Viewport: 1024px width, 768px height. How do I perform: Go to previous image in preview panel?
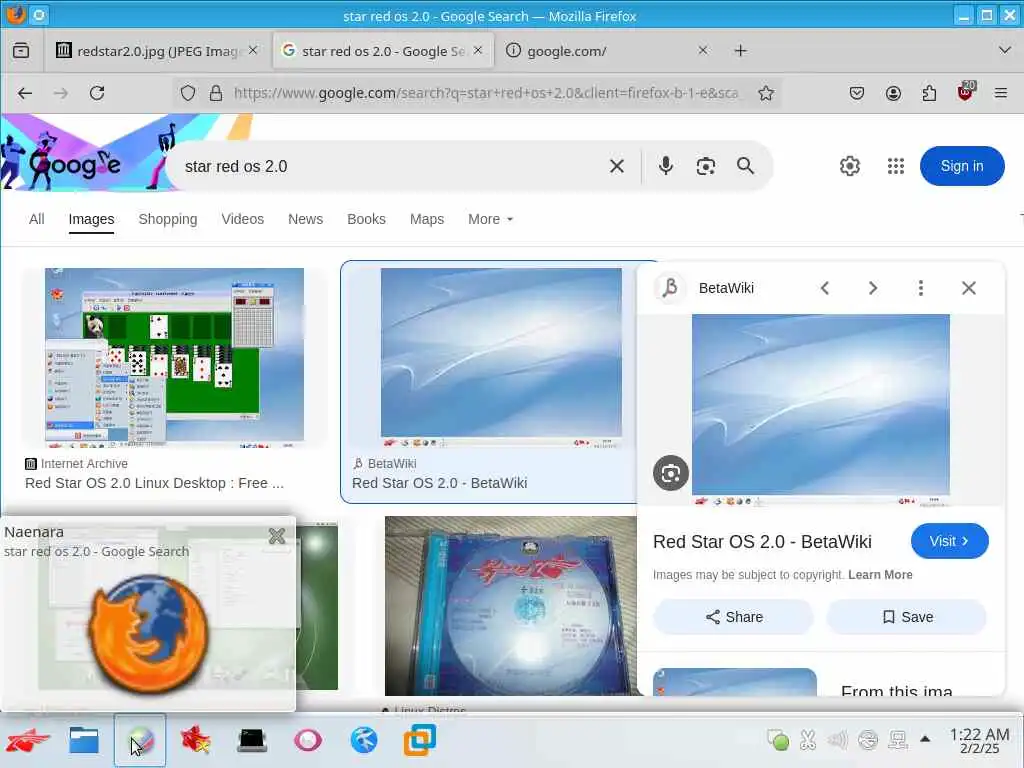tap(825, 288)
